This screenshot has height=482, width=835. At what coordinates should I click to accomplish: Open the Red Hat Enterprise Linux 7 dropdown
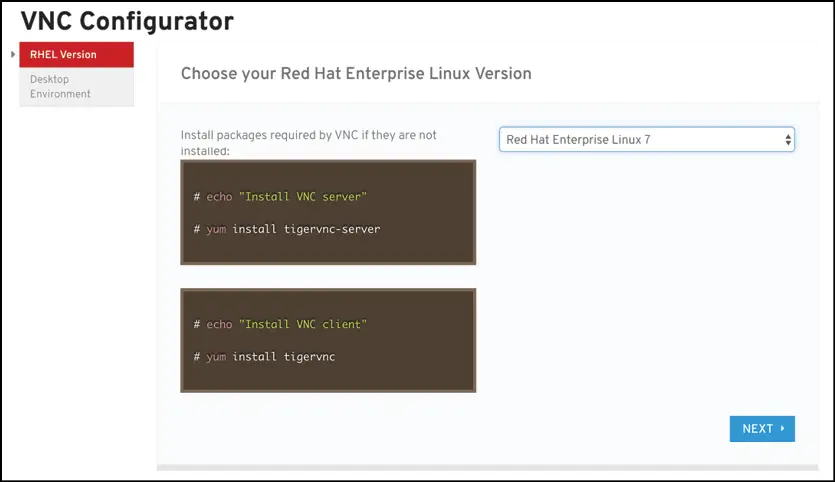(x=646, y=140)
